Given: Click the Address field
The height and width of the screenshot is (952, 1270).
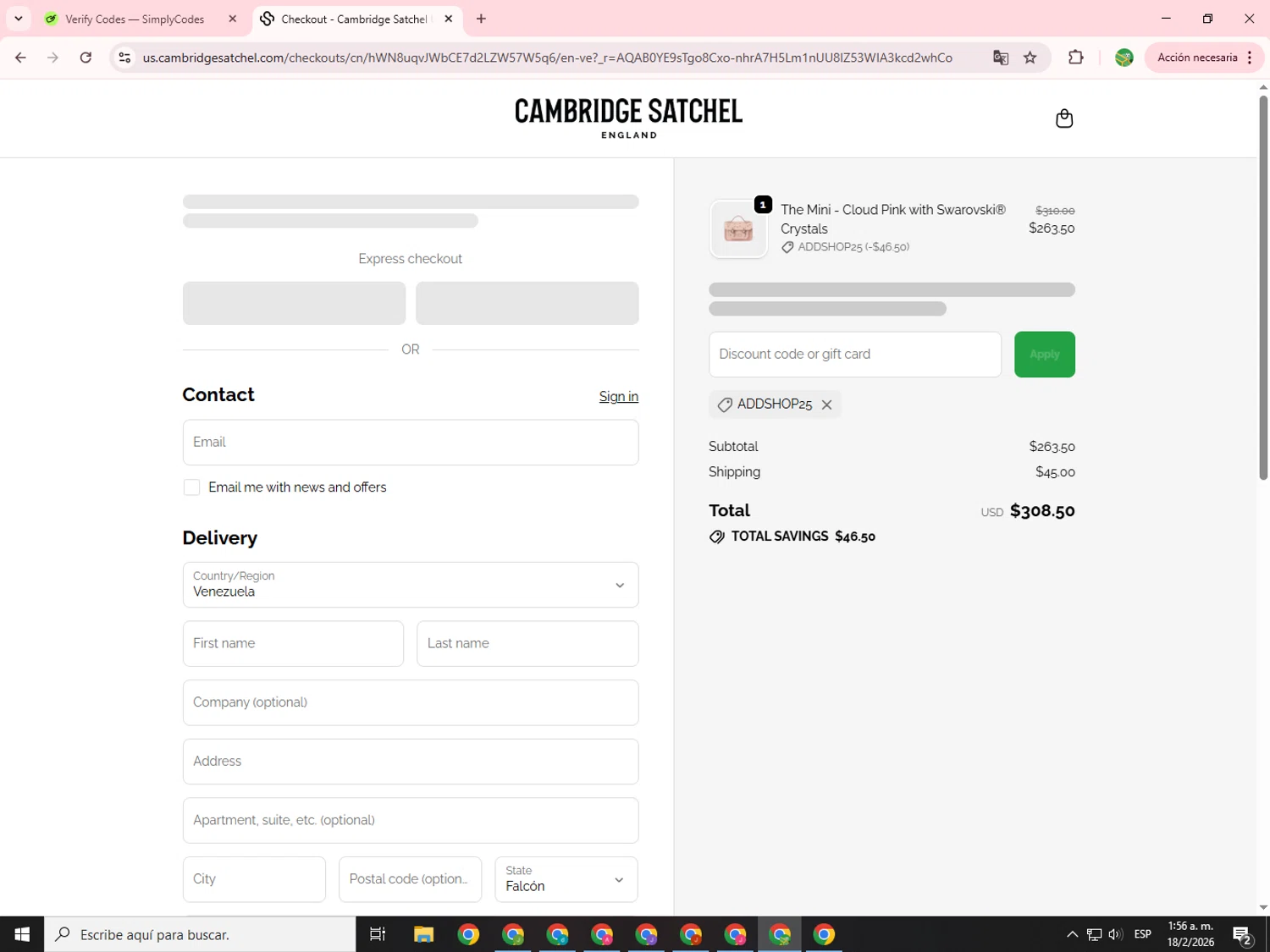Looking at the screenshot, I should [411, 762].
